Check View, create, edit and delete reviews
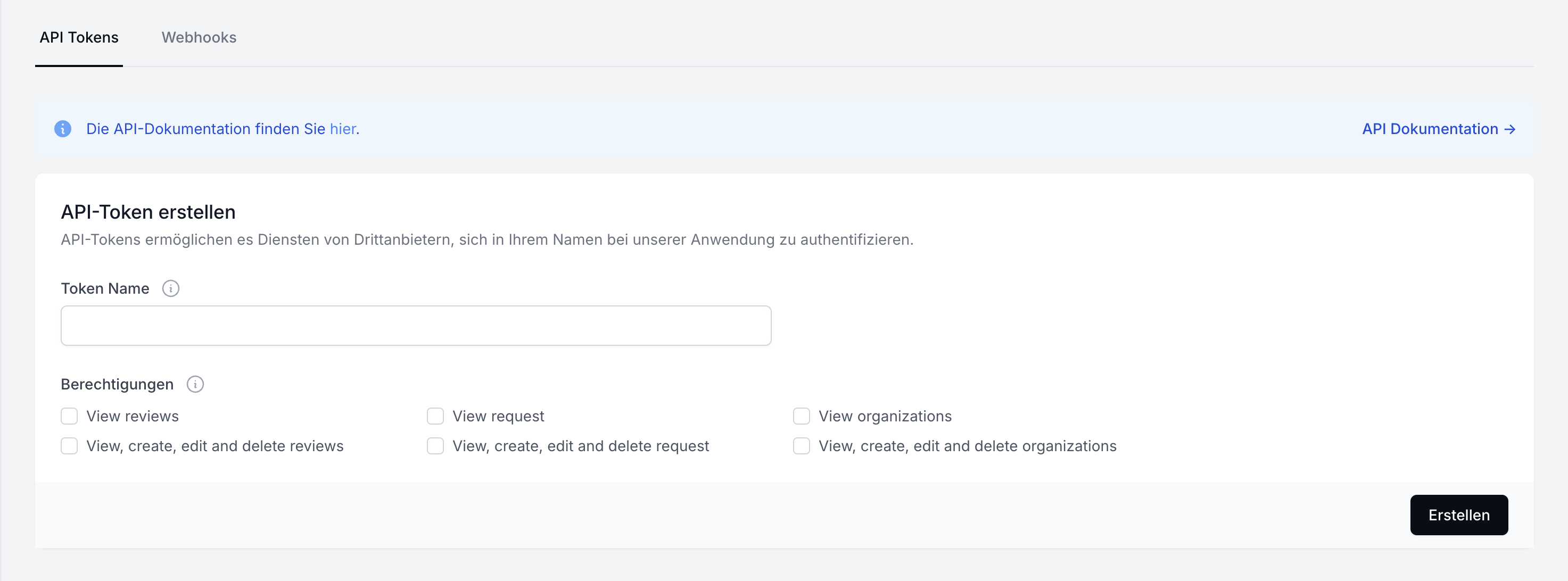 69,446
